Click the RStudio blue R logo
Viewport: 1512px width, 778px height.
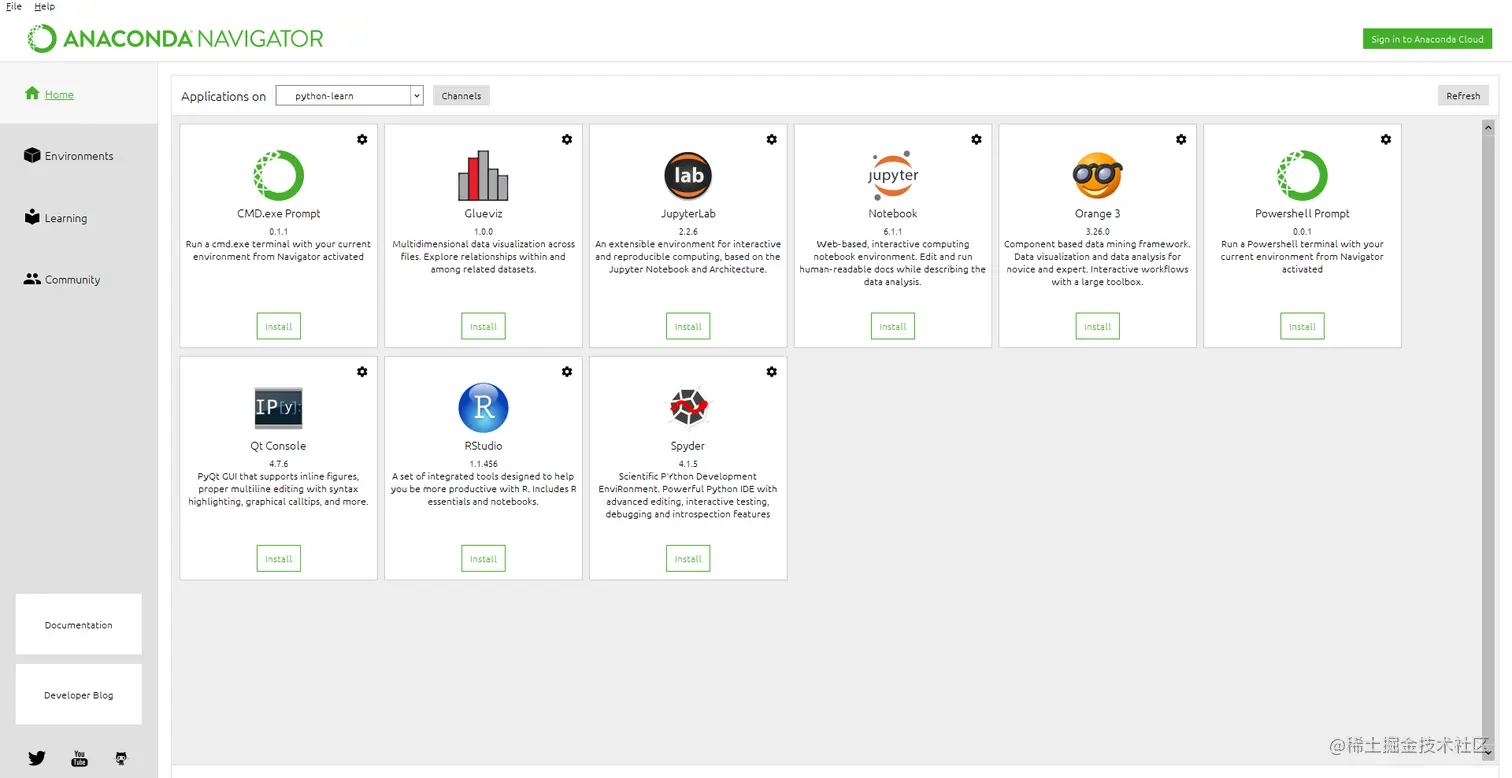click(483, 408)
